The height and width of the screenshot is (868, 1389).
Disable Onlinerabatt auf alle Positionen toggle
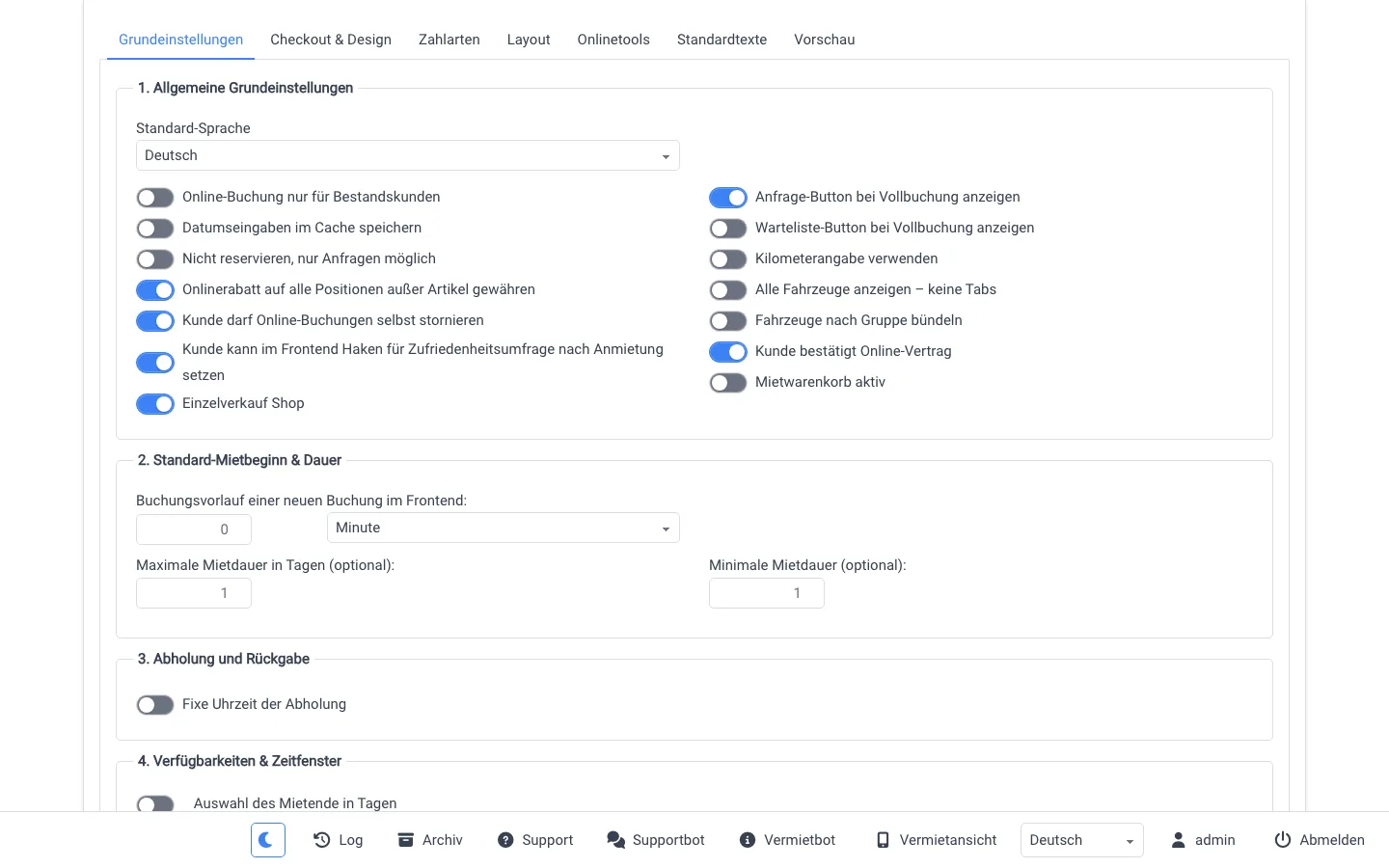coord(155,290)
